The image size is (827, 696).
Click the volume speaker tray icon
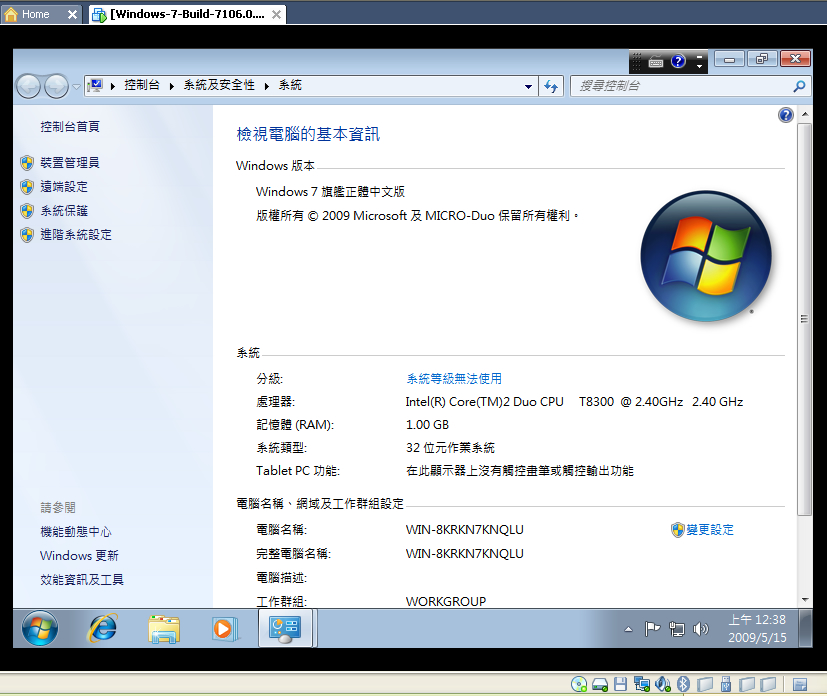pos(700,629)
